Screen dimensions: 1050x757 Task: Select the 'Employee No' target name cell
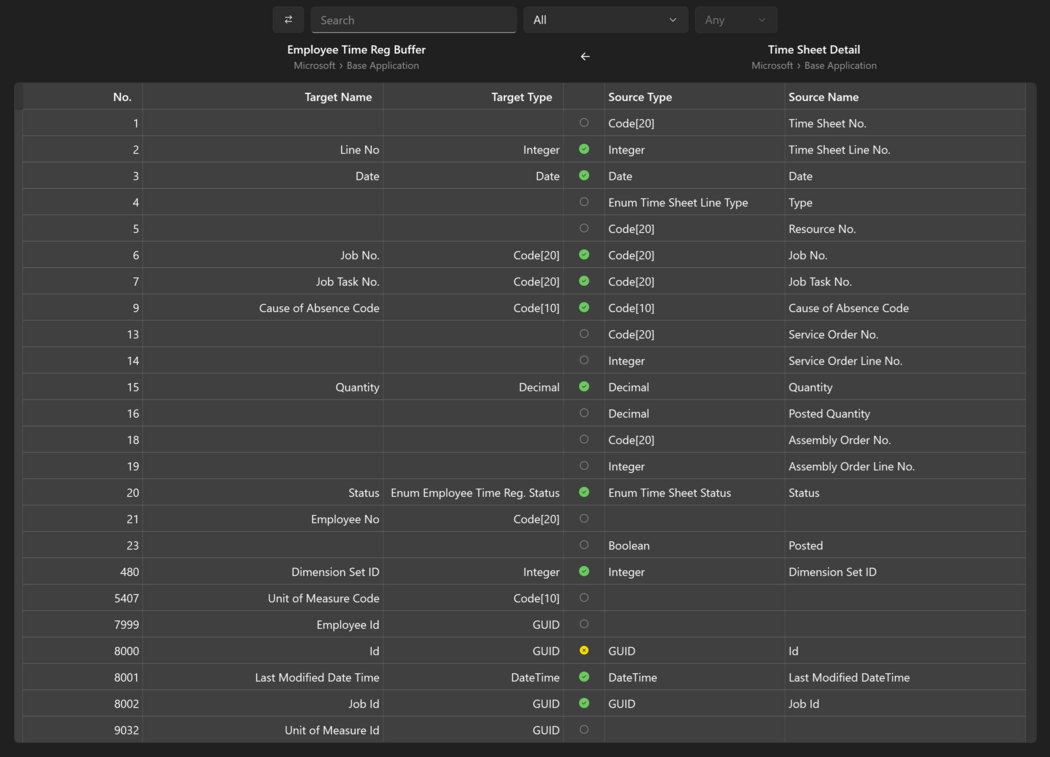click(262, 519)
